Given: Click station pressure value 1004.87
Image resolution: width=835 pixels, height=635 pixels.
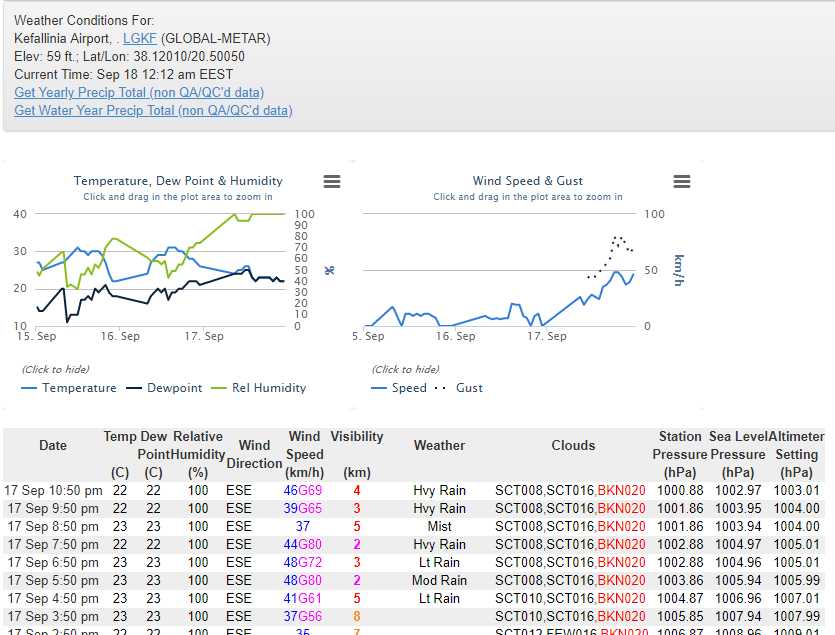Looking at the screenshot, I should click(680, 598).
